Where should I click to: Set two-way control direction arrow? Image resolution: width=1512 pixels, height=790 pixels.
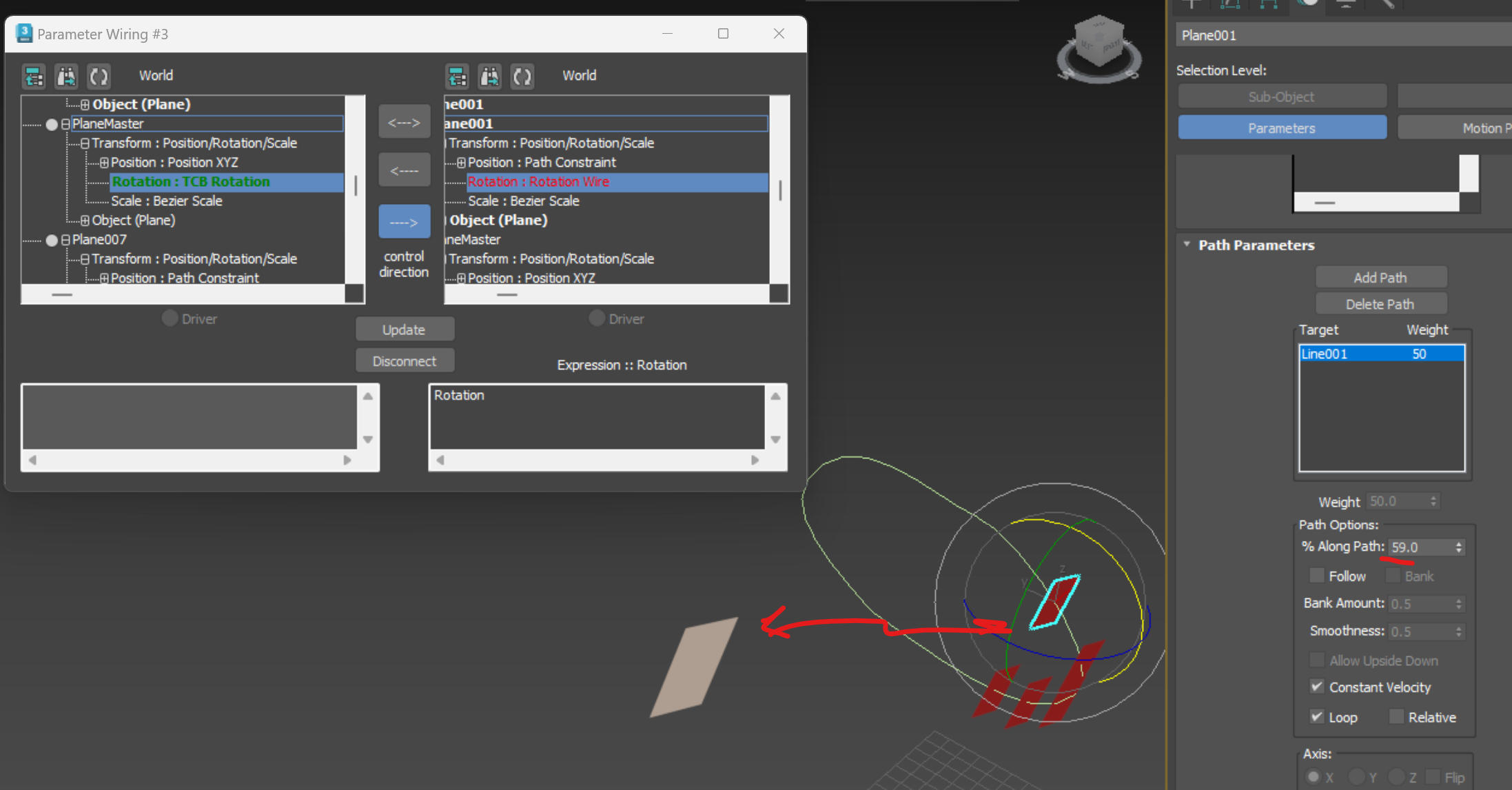tap(404, 122)
